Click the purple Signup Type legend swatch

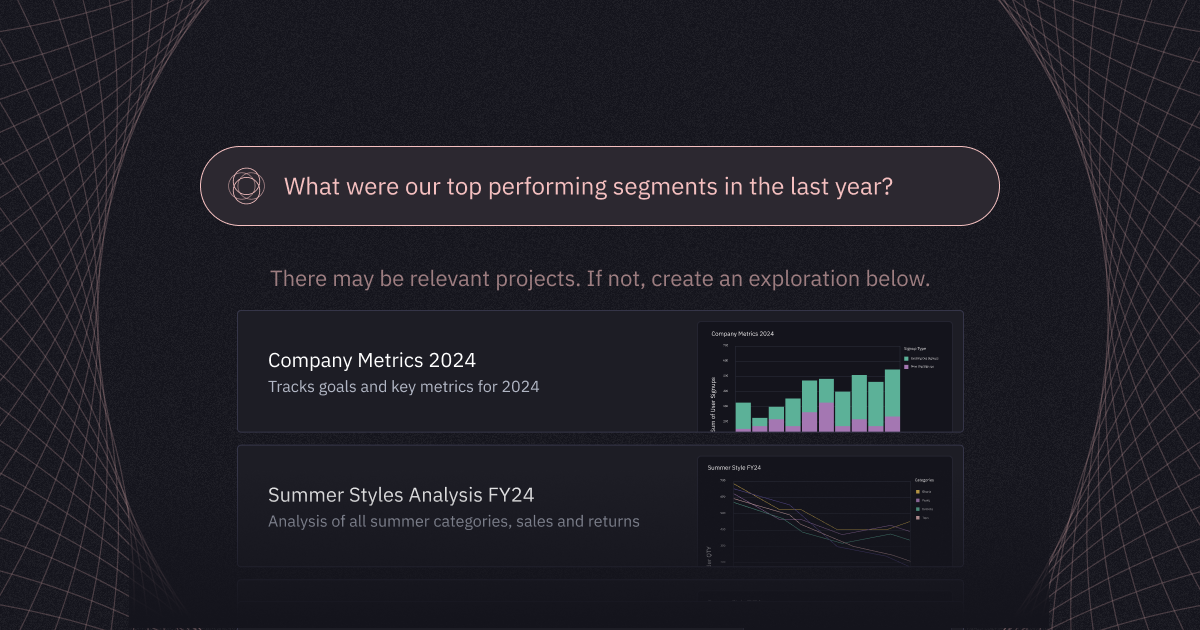pos(906,367)
